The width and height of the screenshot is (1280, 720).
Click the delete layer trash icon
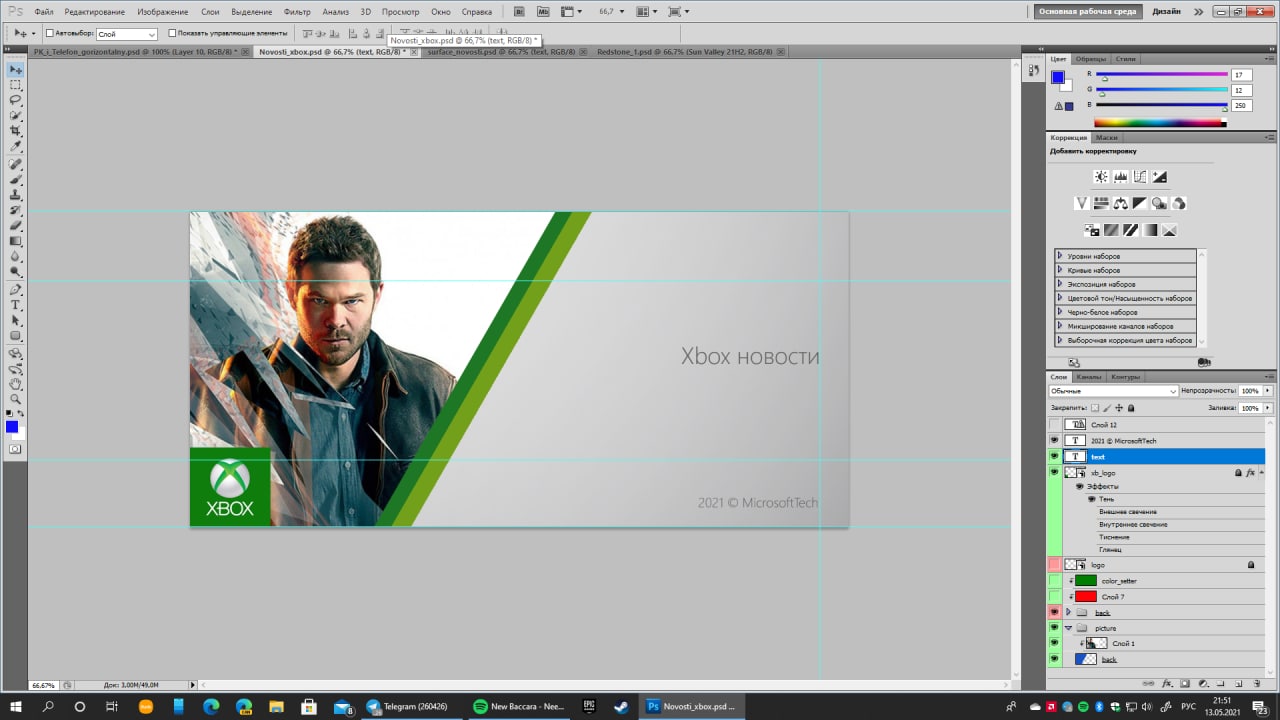point(1258,684)
